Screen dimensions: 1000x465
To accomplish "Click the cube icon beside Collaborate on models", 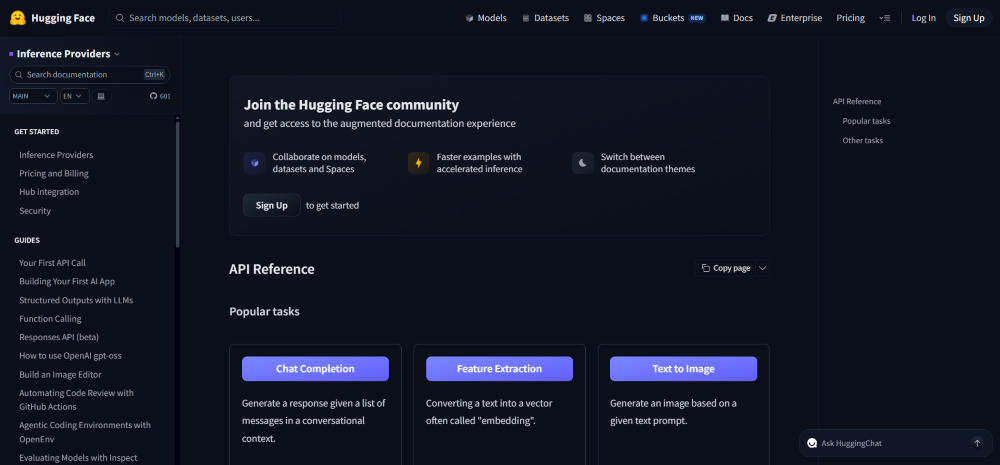I will [254, 163].
